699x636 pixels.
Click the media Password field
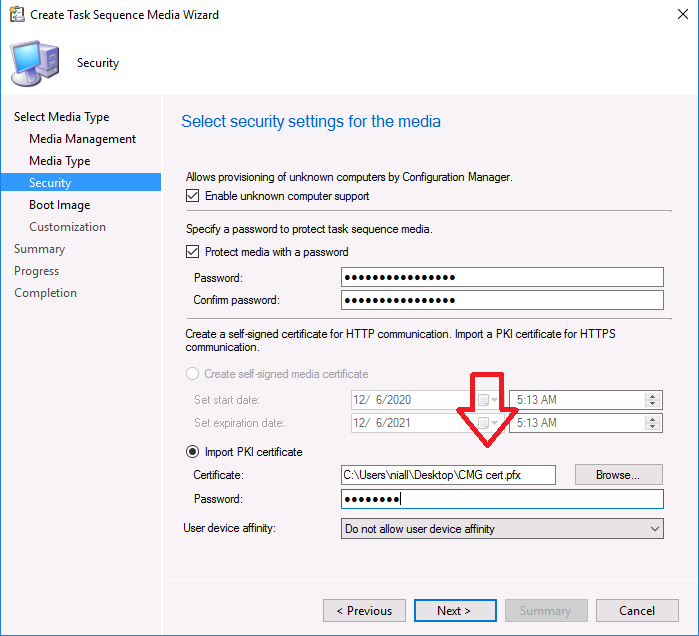[502, 277]
